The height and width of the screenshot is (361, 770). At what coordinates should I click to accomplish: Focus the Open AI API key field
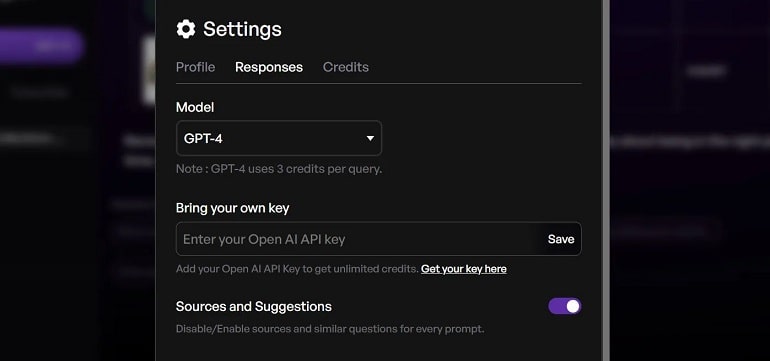click(358, 239)
